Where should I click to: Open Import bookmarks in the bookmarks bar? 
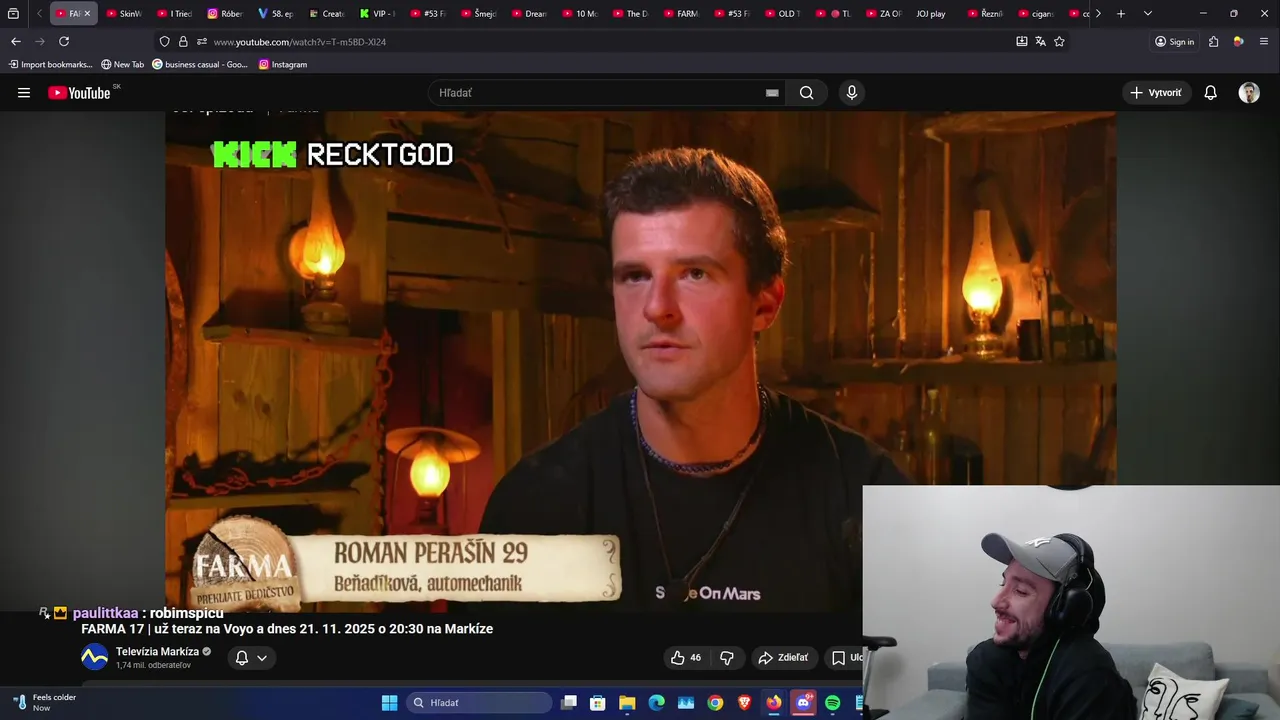coord(50,64)
